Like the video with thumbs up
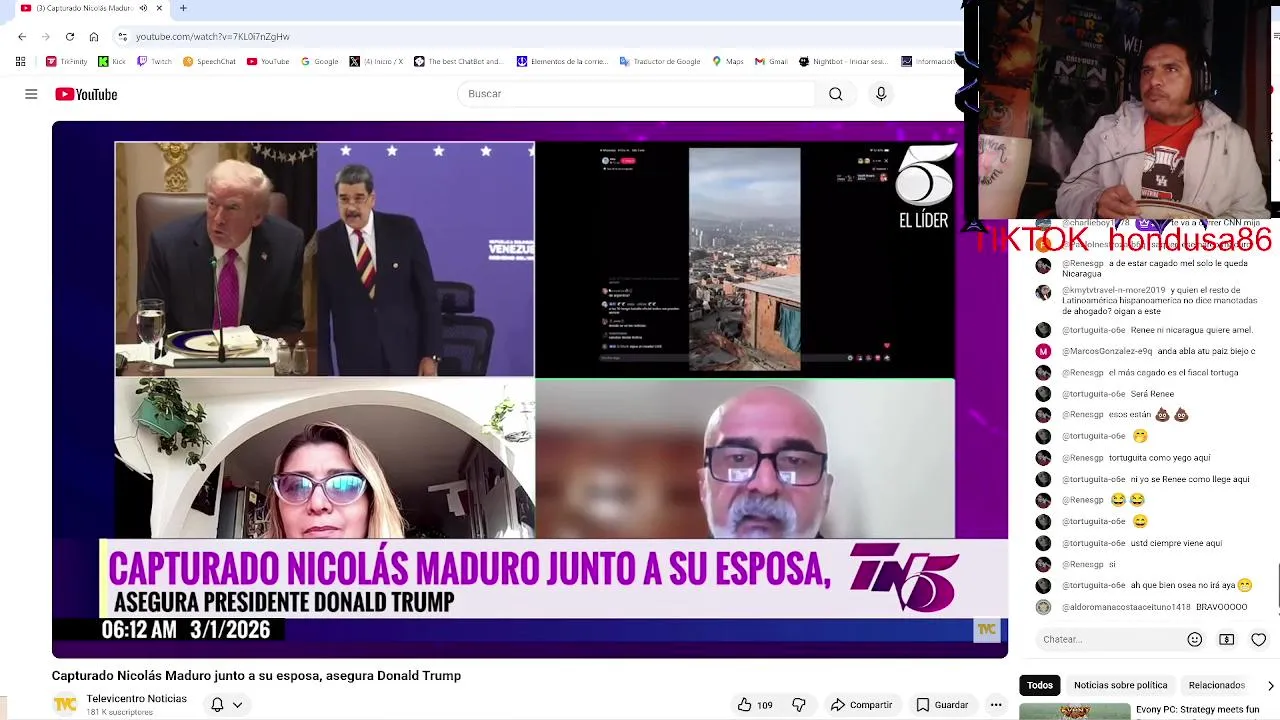1280x720 pixels. point(755,705)
